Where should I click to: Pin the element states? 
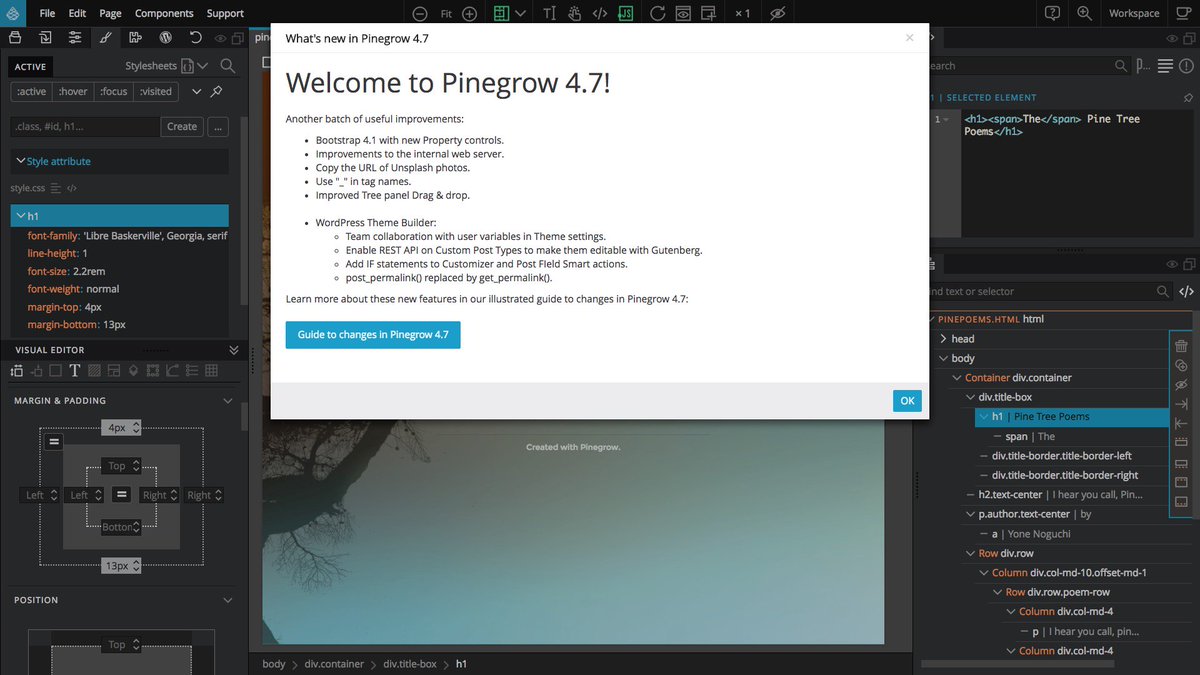217,91
